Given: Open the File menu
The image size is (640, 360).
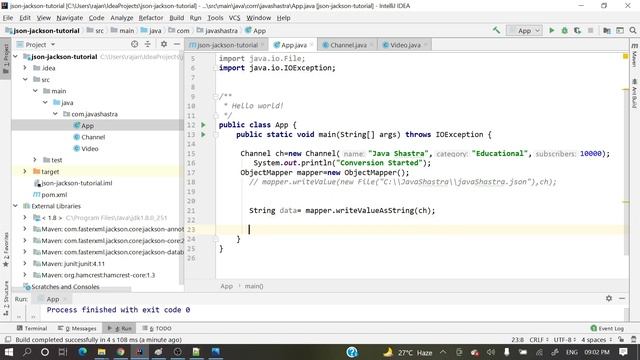Looking at the screenshot, I should click(x=8, y=18).
